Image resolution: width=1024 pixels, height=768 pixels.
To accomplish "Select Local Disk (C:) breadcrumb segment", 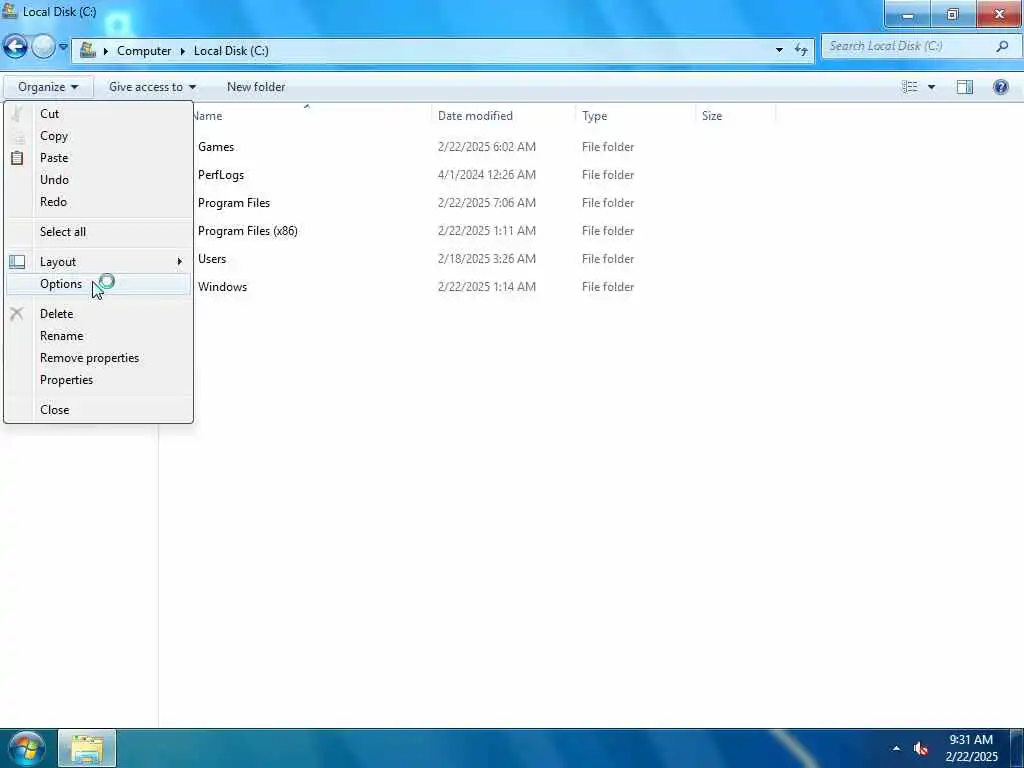I will (x=231, y=51).
